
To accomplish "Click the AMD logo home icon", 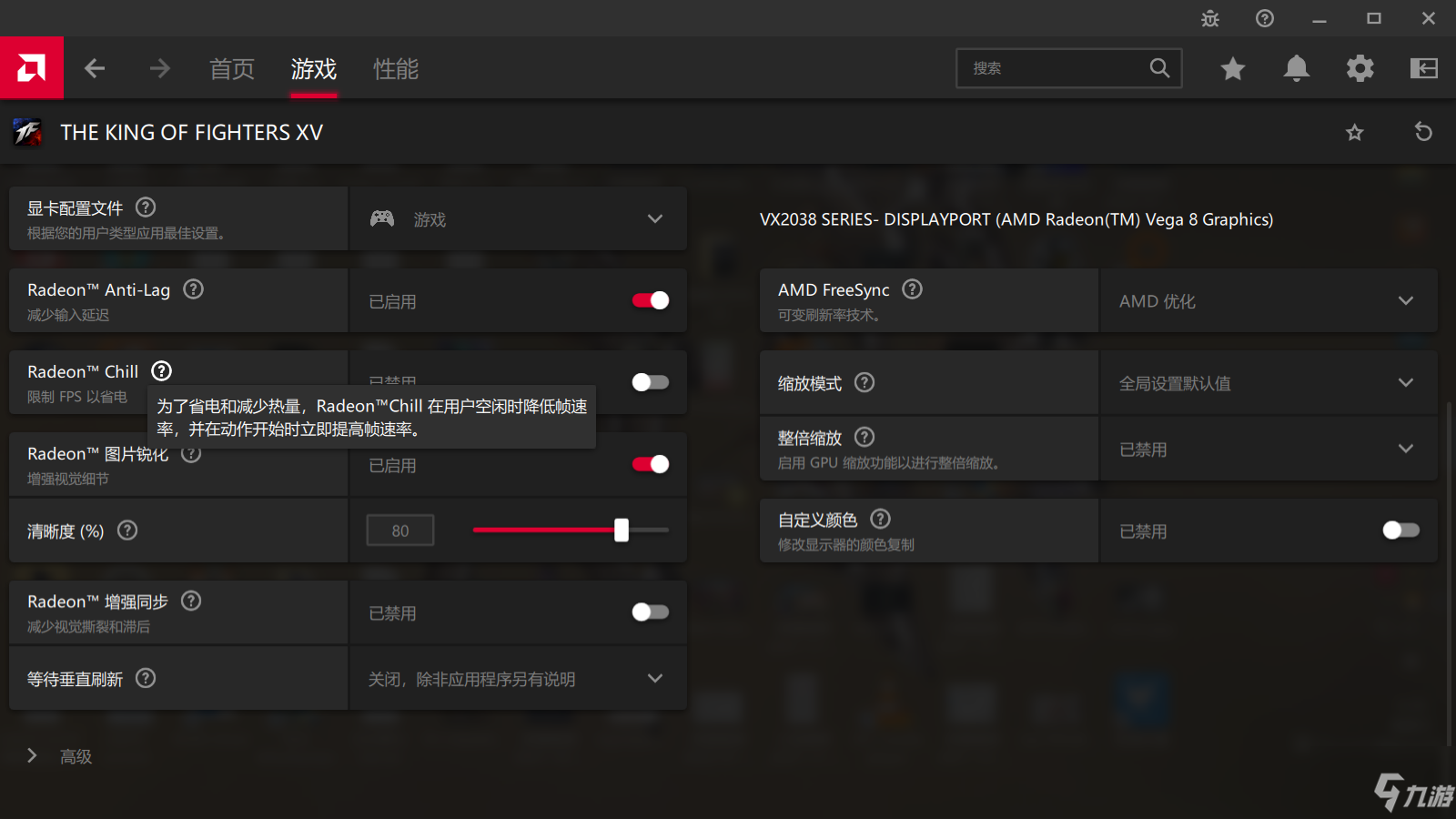I will coord(32,67).
